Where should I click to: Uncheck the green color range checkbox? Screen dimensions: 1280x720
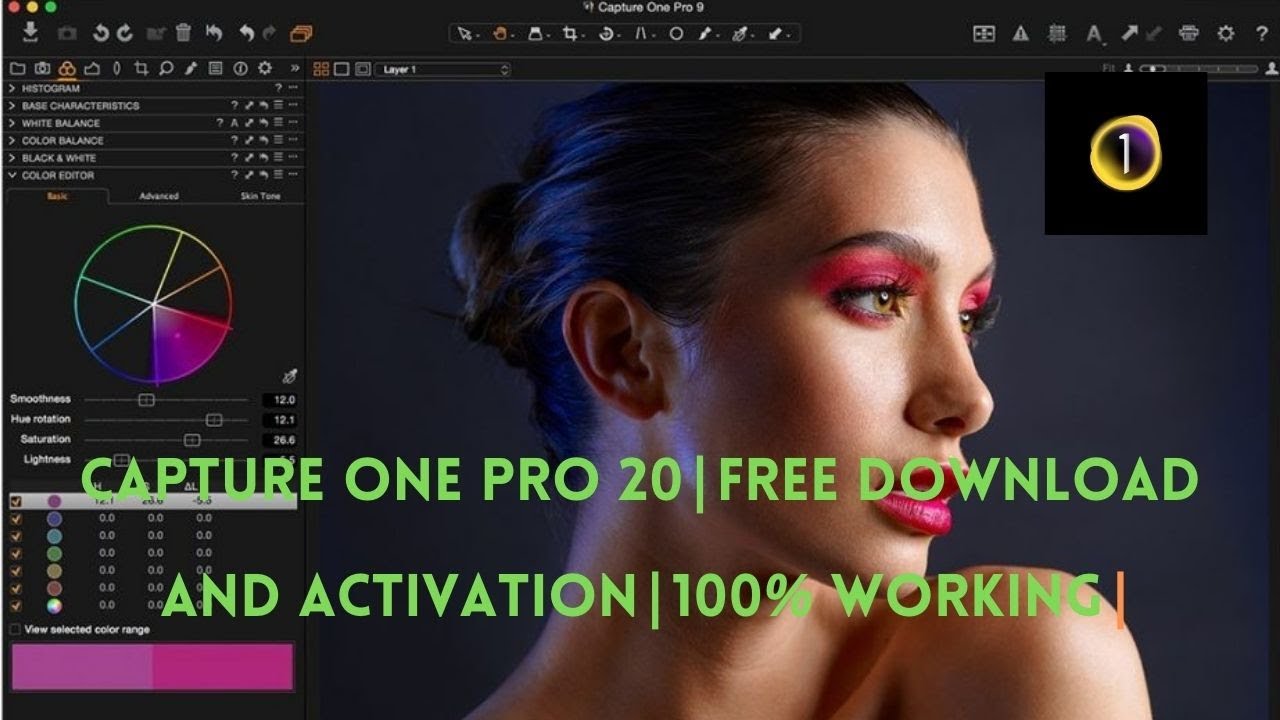click(15, 552)
